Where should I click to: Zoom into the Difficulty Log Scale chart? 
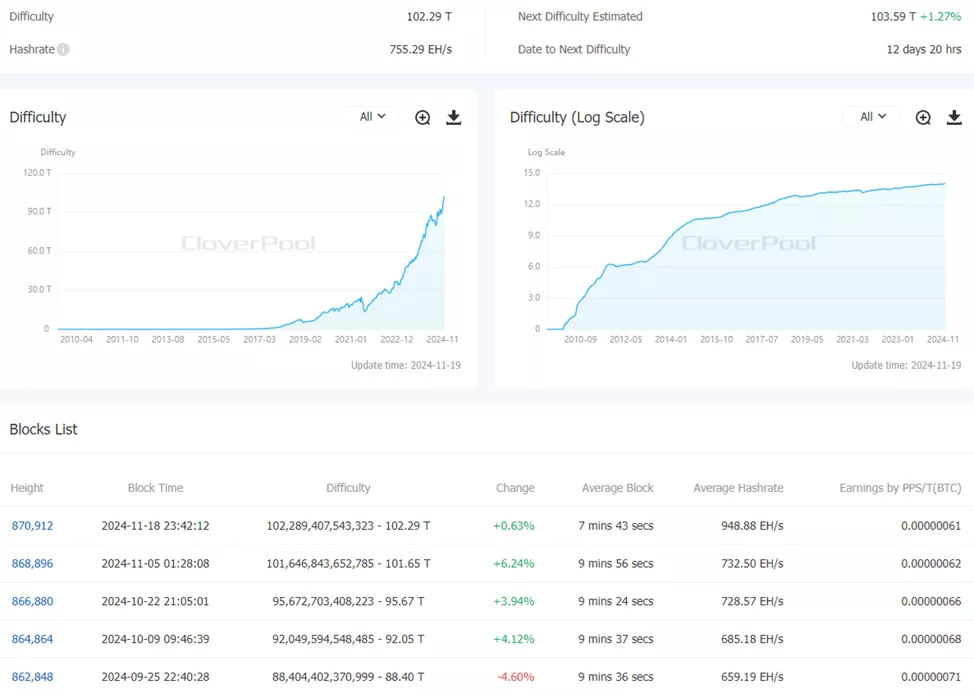(923, 118)
